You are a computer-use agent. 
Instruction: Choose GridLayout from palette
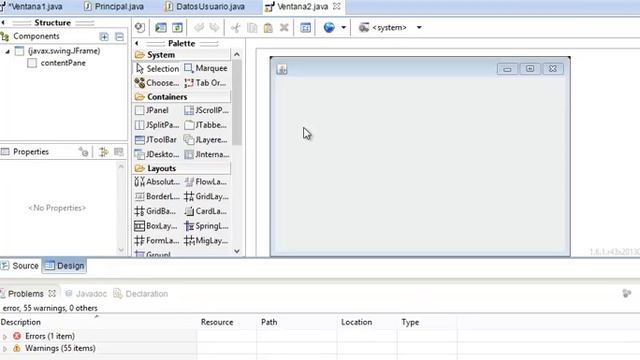(x=206, y=196)
